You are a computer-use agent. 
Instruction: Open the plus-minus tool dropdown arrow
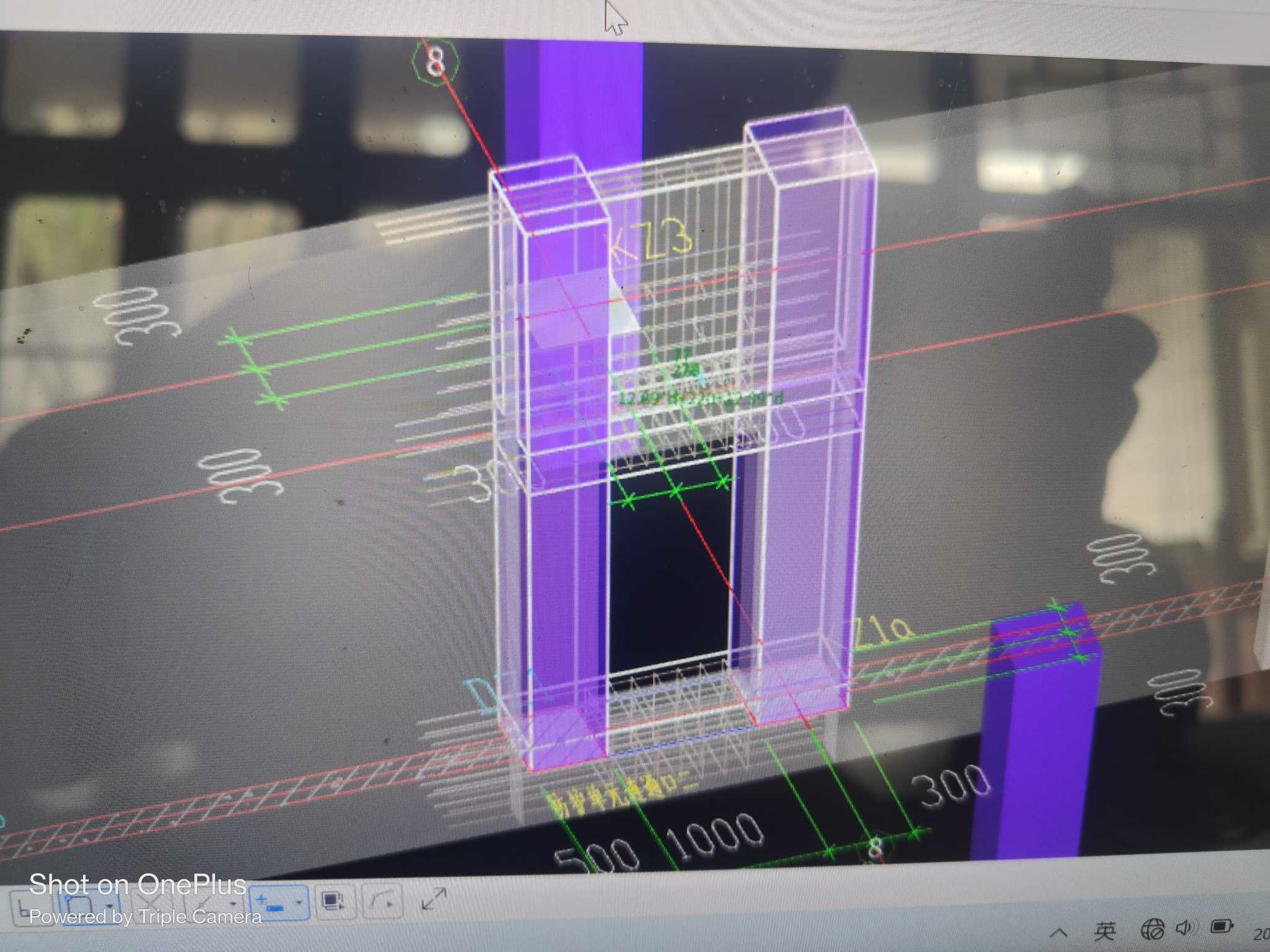point(299,903)
